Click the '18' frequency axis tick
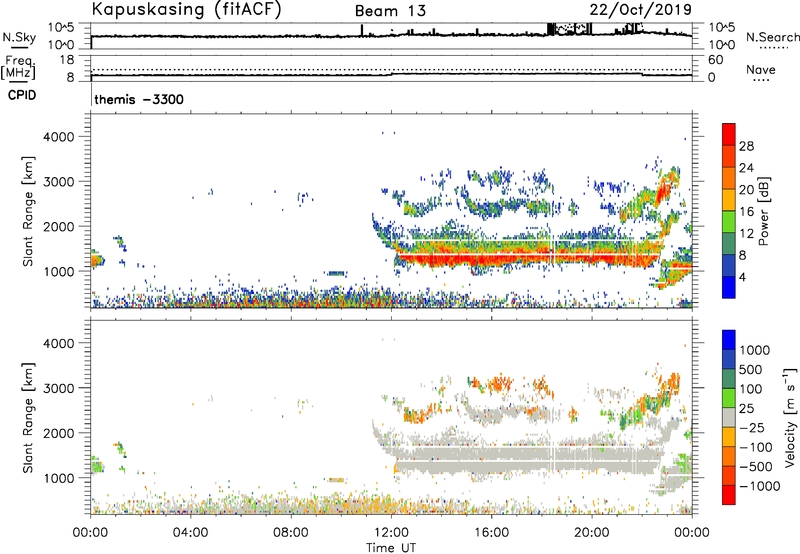Screen dimensions: 800x554 click(67, 60)
